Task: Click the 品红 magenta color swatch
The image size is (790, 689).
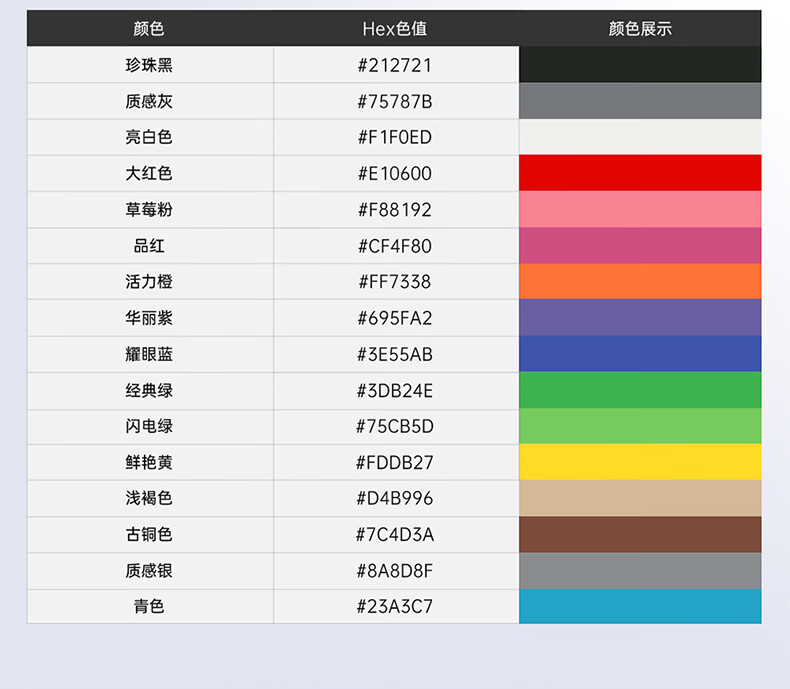Action: 640,245
